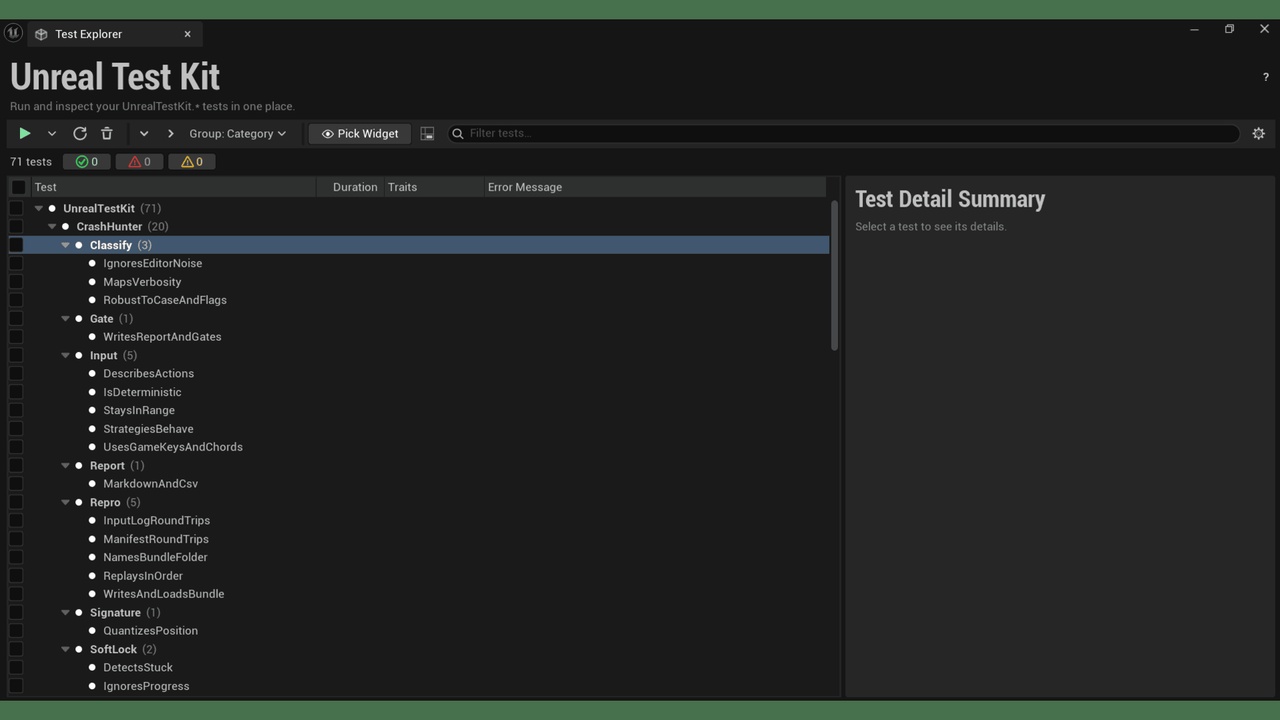Screen dimensions: 1280x720
Task: Select the ReplaysInOrder test
Action: click(143, 576)
